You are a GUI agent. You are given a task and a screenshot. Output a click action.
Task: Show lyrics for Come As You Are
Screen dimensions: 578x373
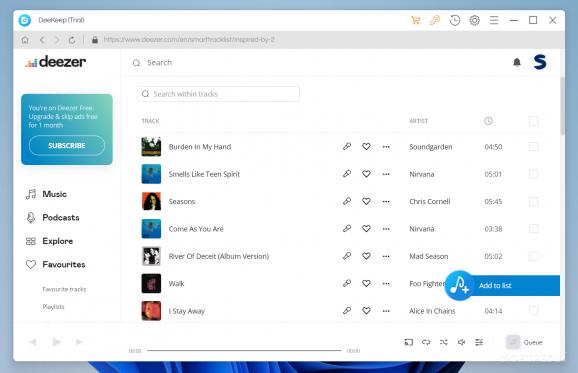pyautogui.click(x=347, y=228)
